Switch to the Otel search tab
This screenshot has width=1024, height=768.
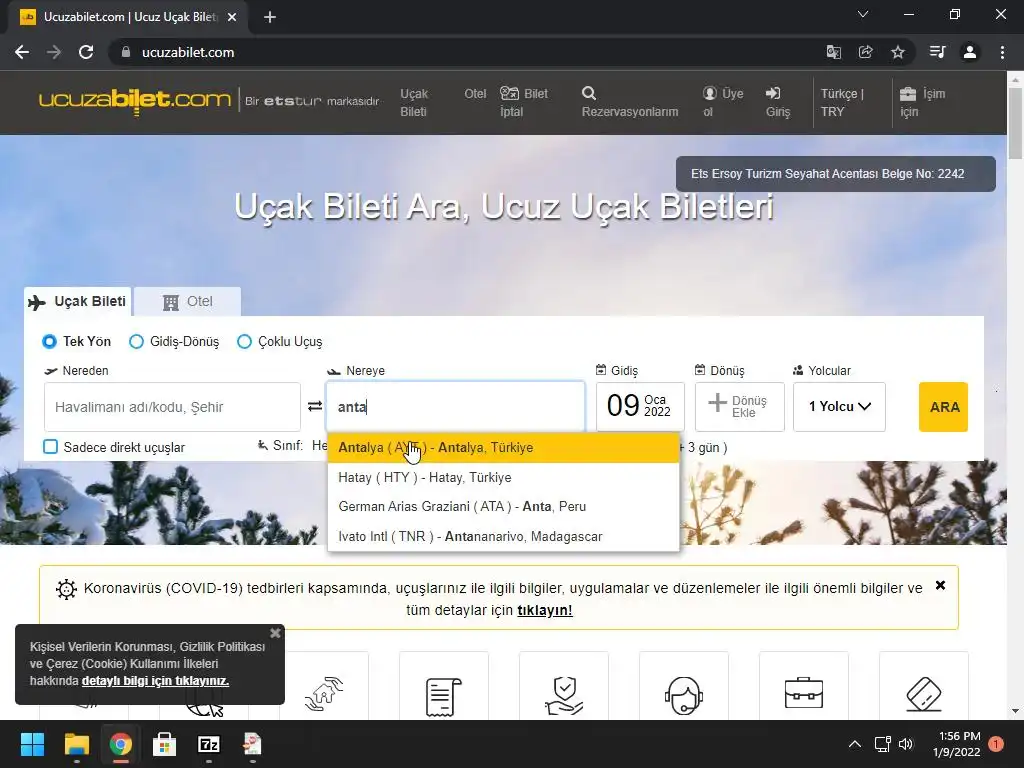[x=187, y=302]
